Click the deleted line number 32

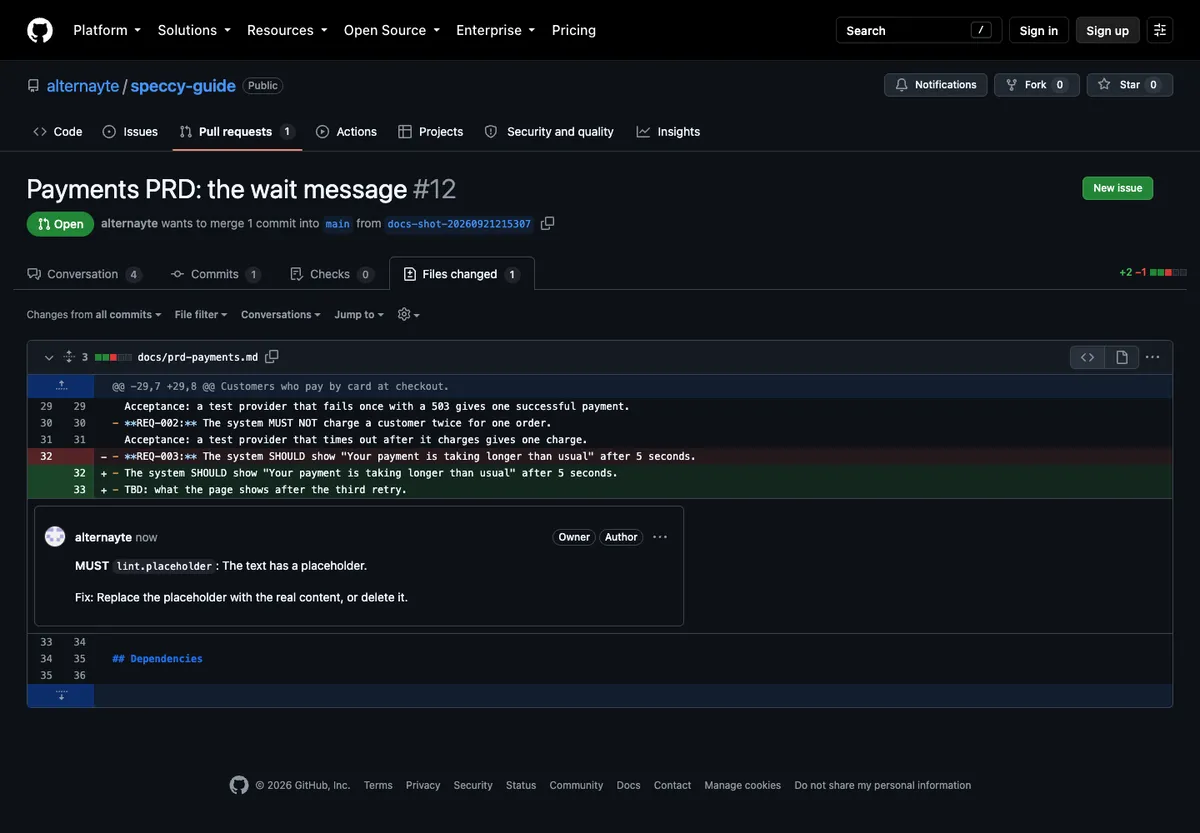click(46, 456)
